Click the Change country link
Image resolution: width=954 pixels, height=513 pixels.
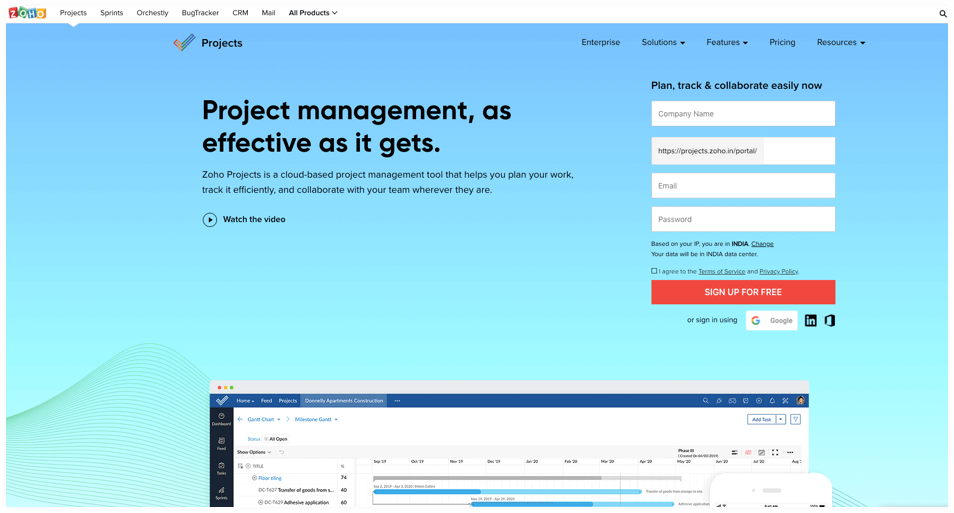coord(762,244)
